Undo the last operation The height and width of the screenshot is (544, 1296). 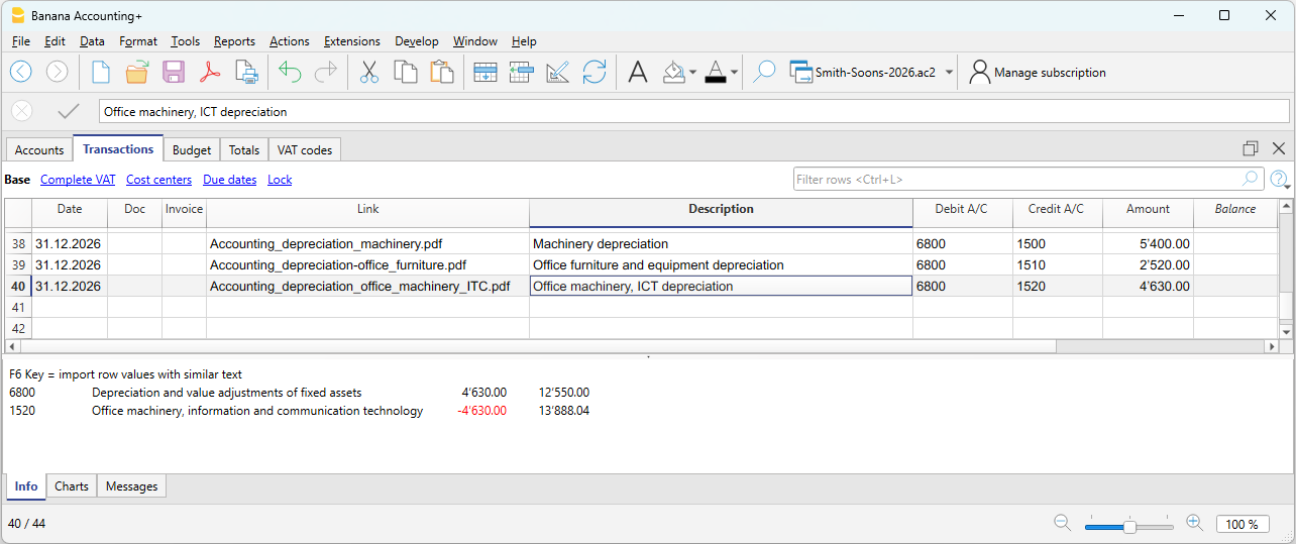click(290, 72)
